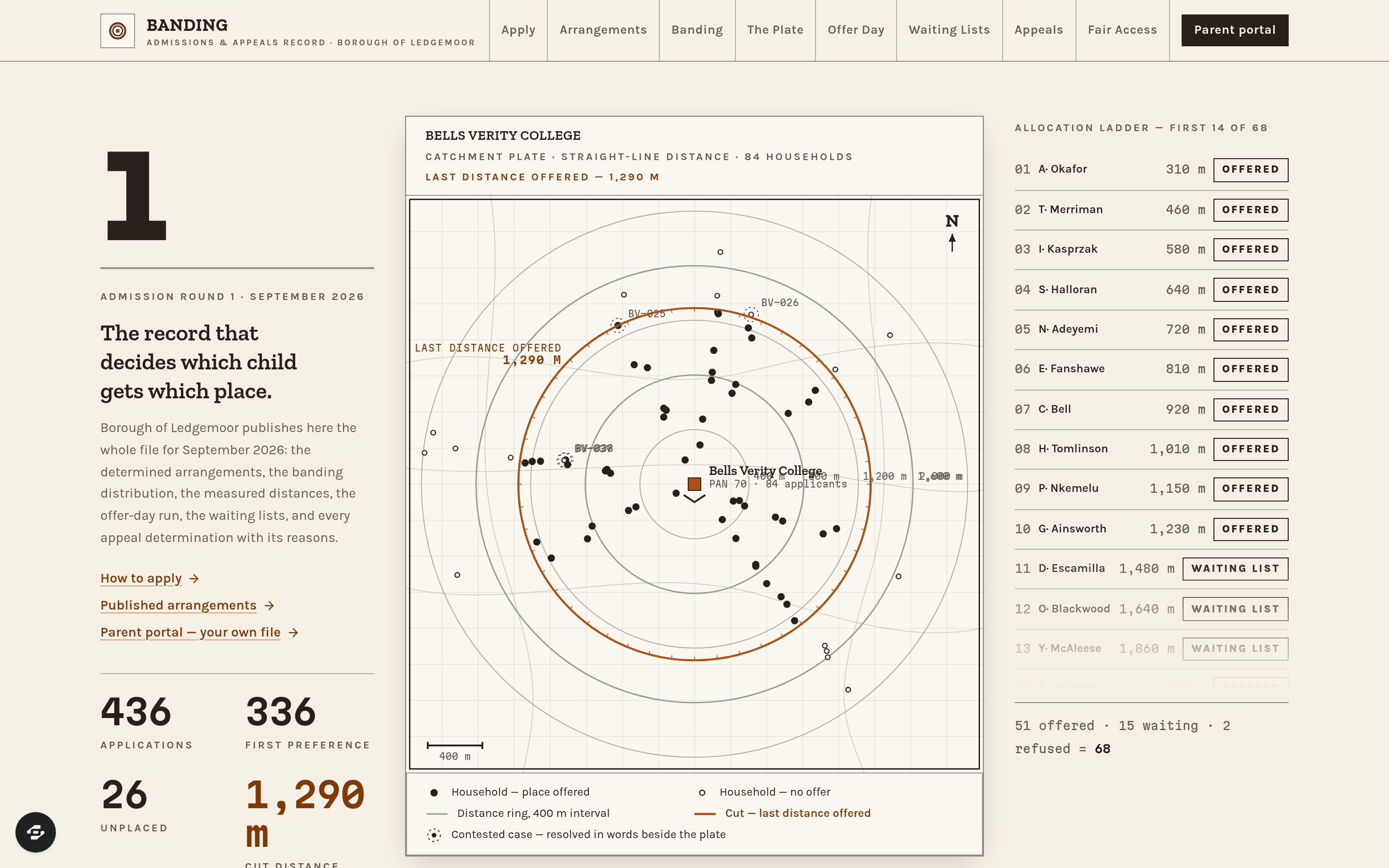Click the 720 m distance for N. Adeyemi
1389x868 pixels.
[x=1185, y=329]
